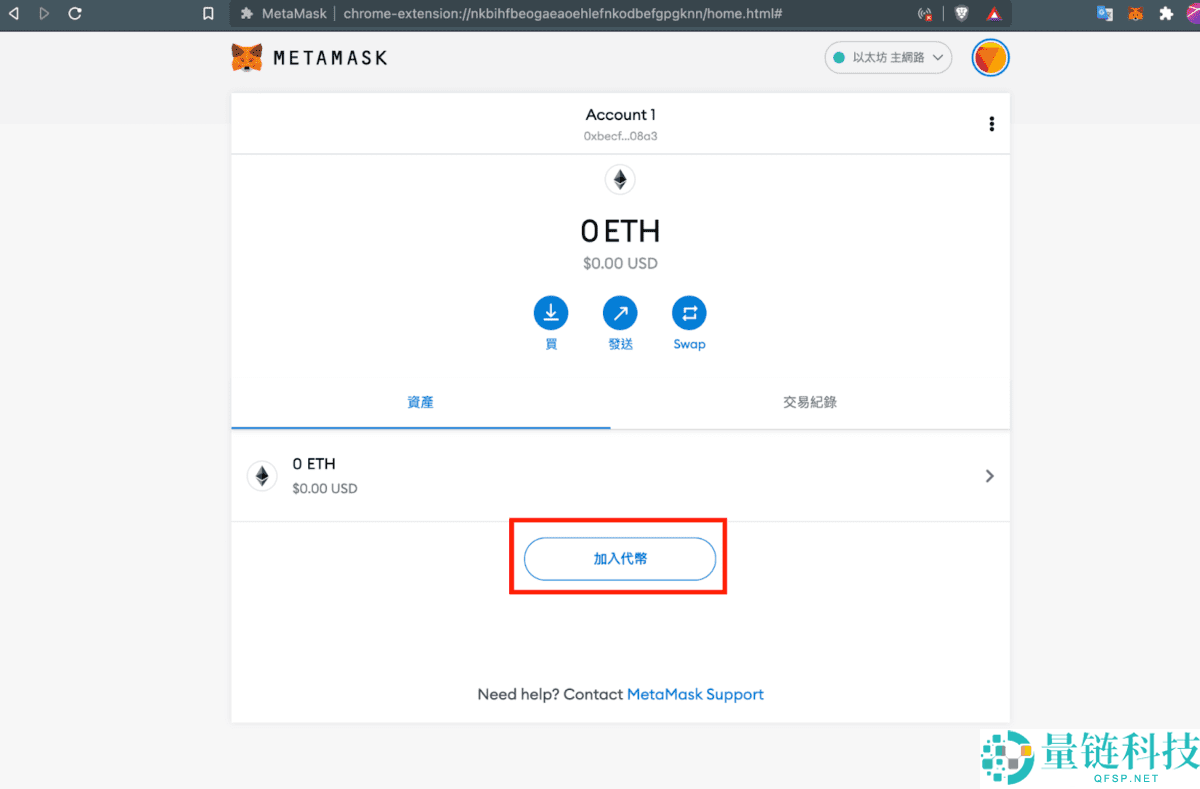
Task: Open the MetaMask Support link
Action: pyautogui.click(x=695, y=693)
